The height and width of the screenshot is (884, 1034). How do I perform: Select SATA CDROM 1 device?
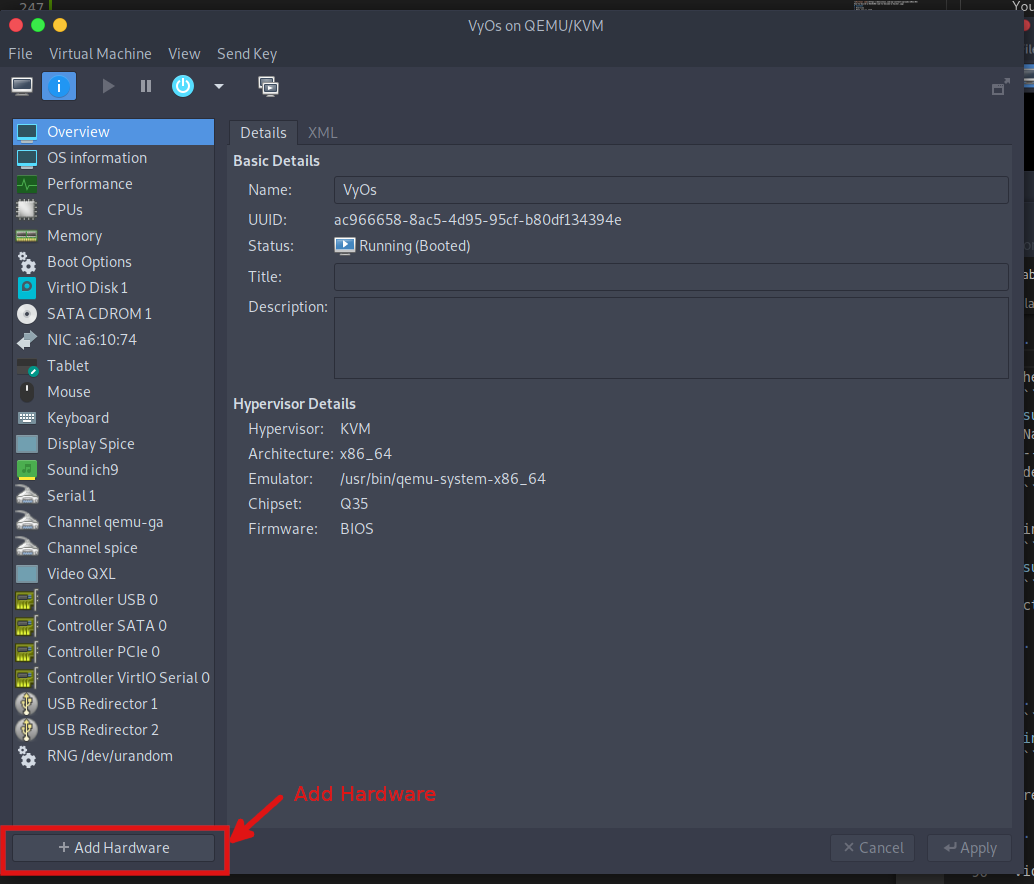click(113, 314)
